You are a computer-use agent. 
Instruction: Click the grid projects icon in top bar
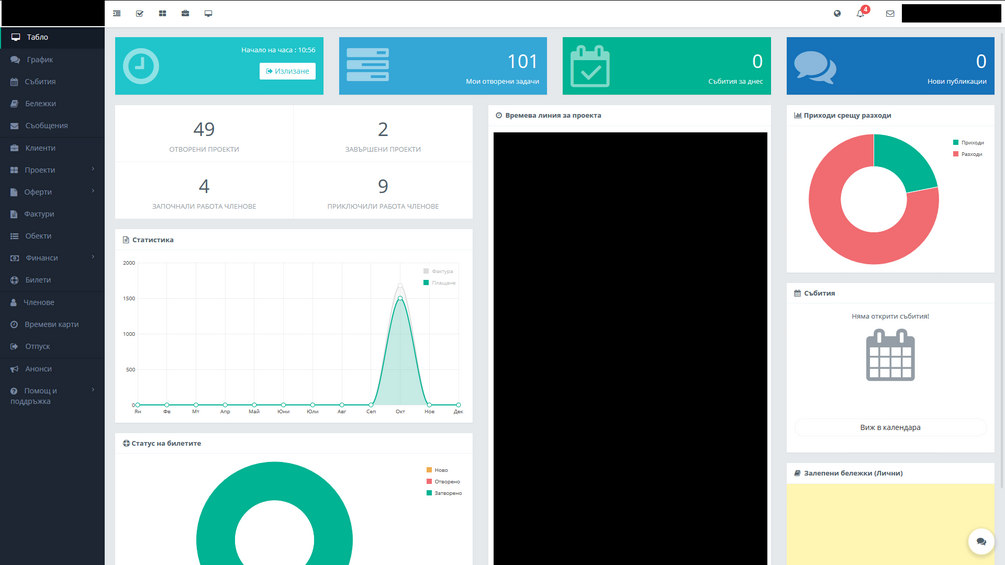click(x=163, y=13)
